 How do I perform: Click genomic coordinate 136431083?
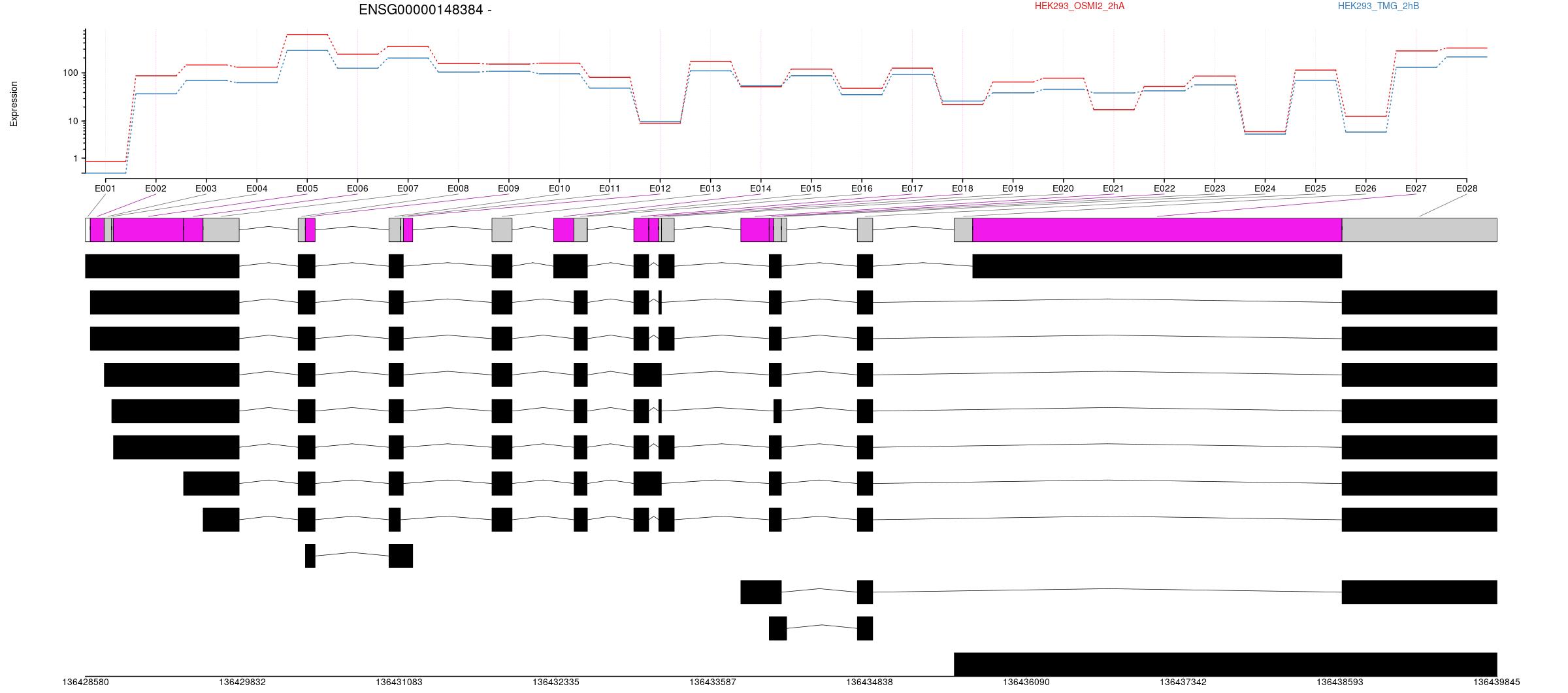pos(399,683)
